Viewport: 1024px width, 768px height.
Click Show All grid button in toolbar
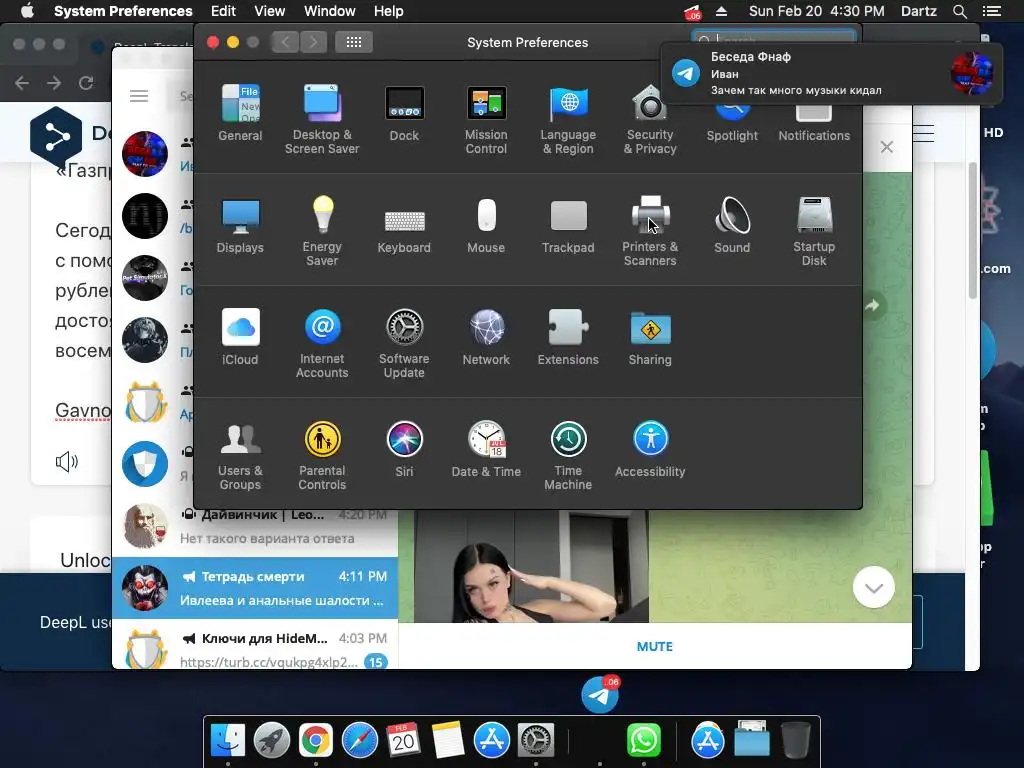354,42
